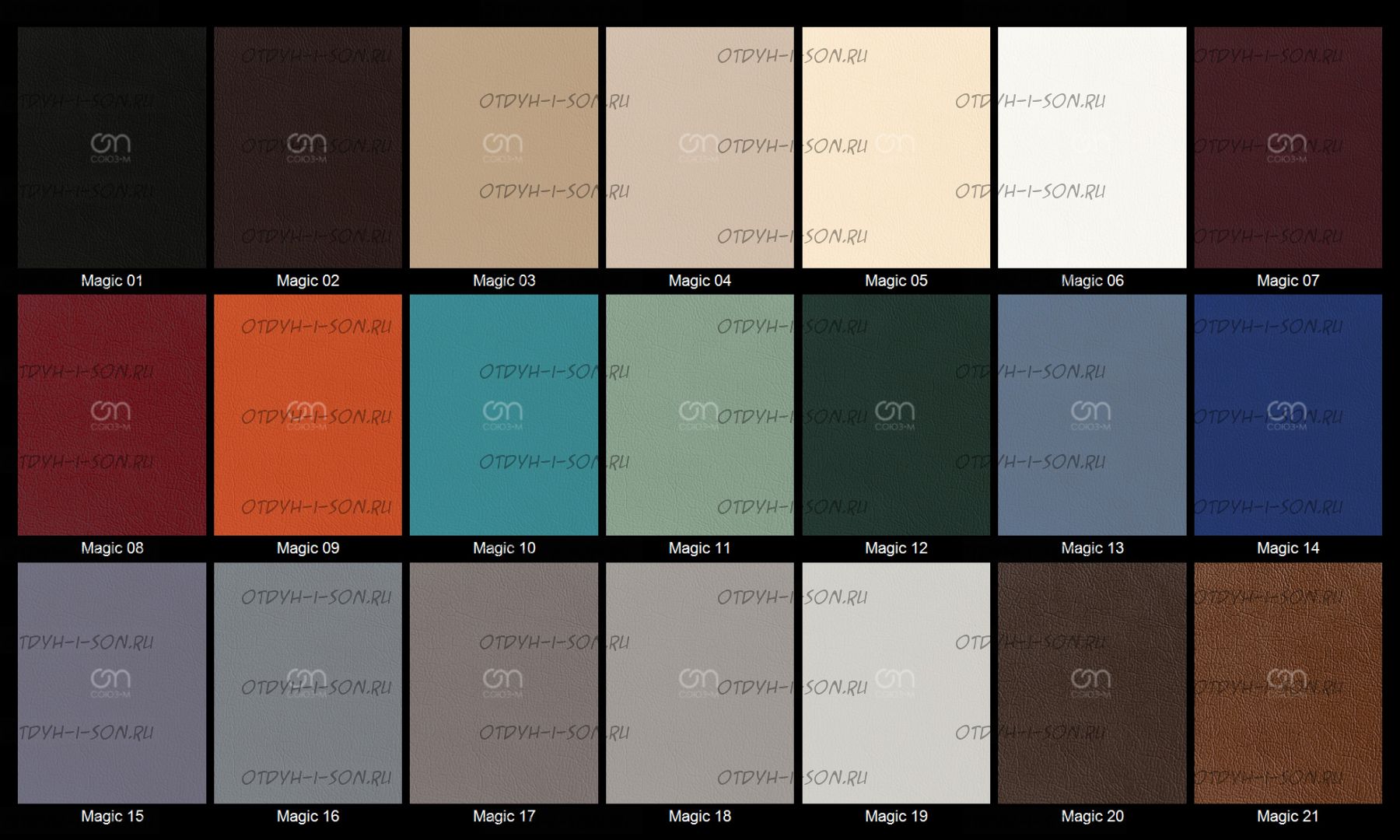Screen dimensions: 1400x840
Task: Click the Magic 04 text label
Action: [700, 281]
